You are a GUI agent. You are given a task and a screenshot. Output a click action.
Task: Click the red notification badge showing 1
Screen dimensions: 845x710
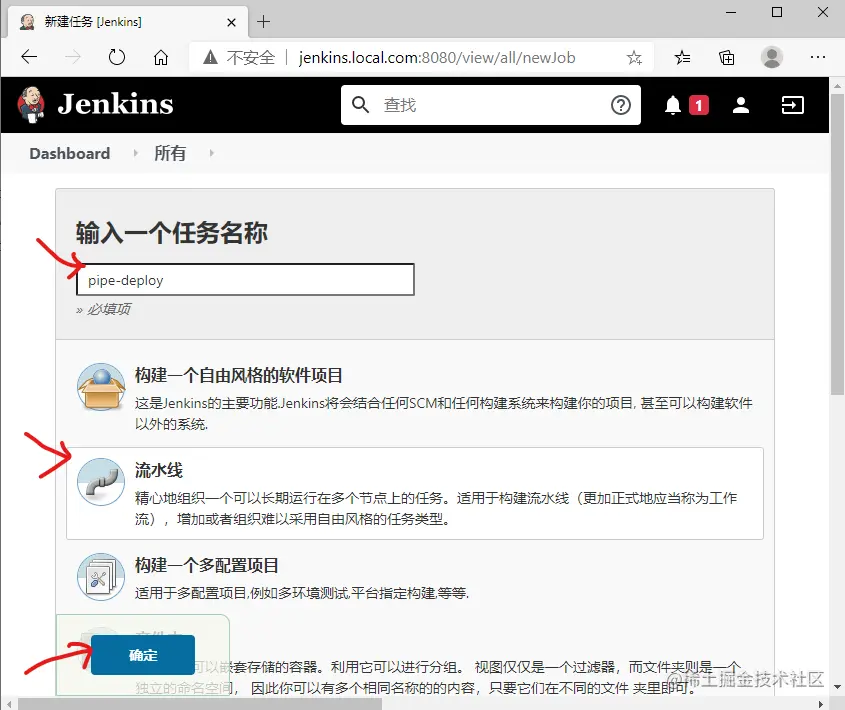(698, 105)
